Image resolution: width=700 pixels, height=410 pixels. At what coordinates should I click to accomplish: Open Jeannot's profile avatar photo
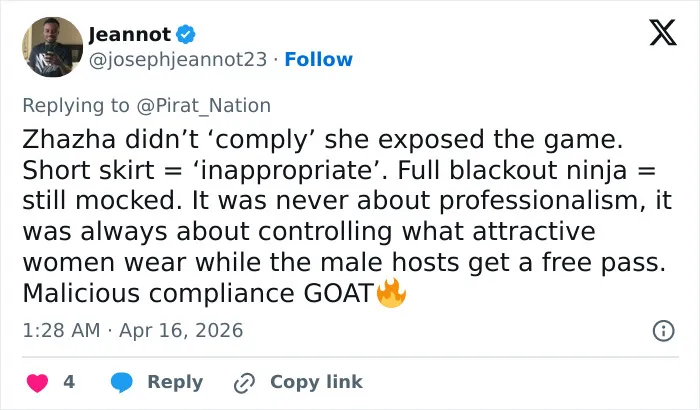point(53,47)
